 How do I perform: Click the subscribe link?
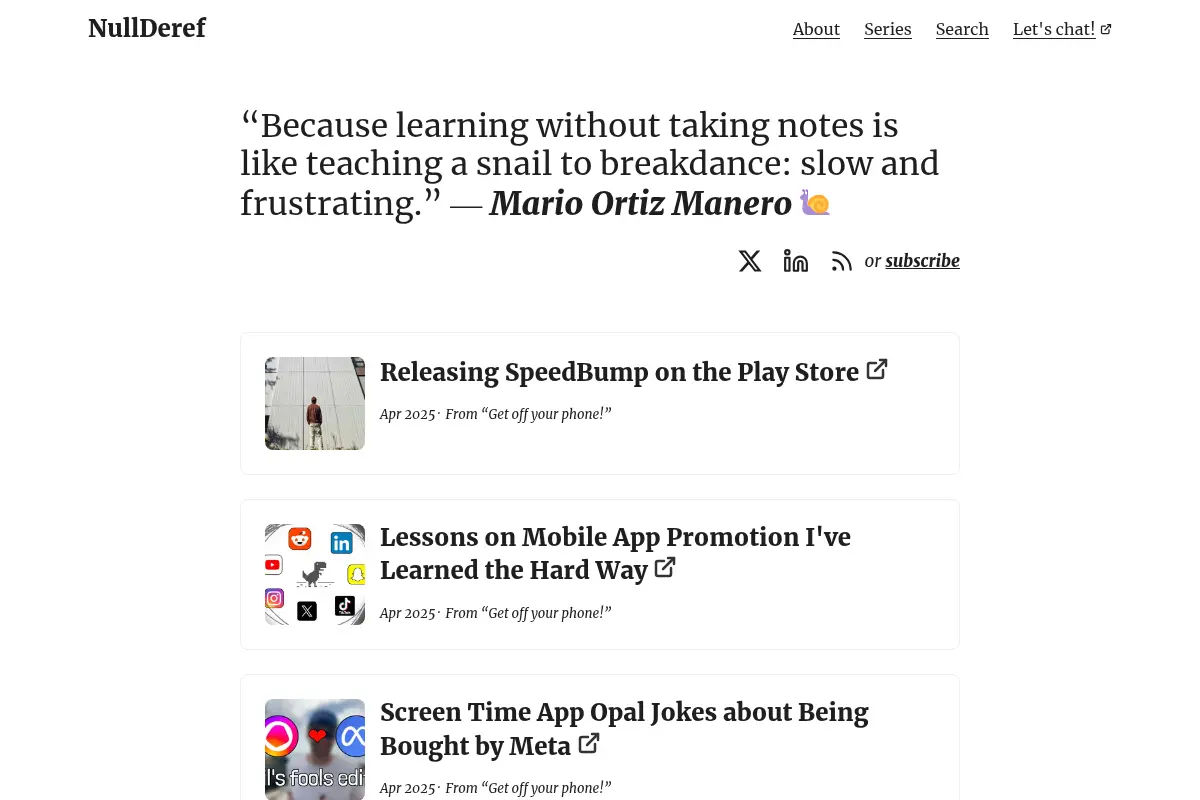click(922, 261)
